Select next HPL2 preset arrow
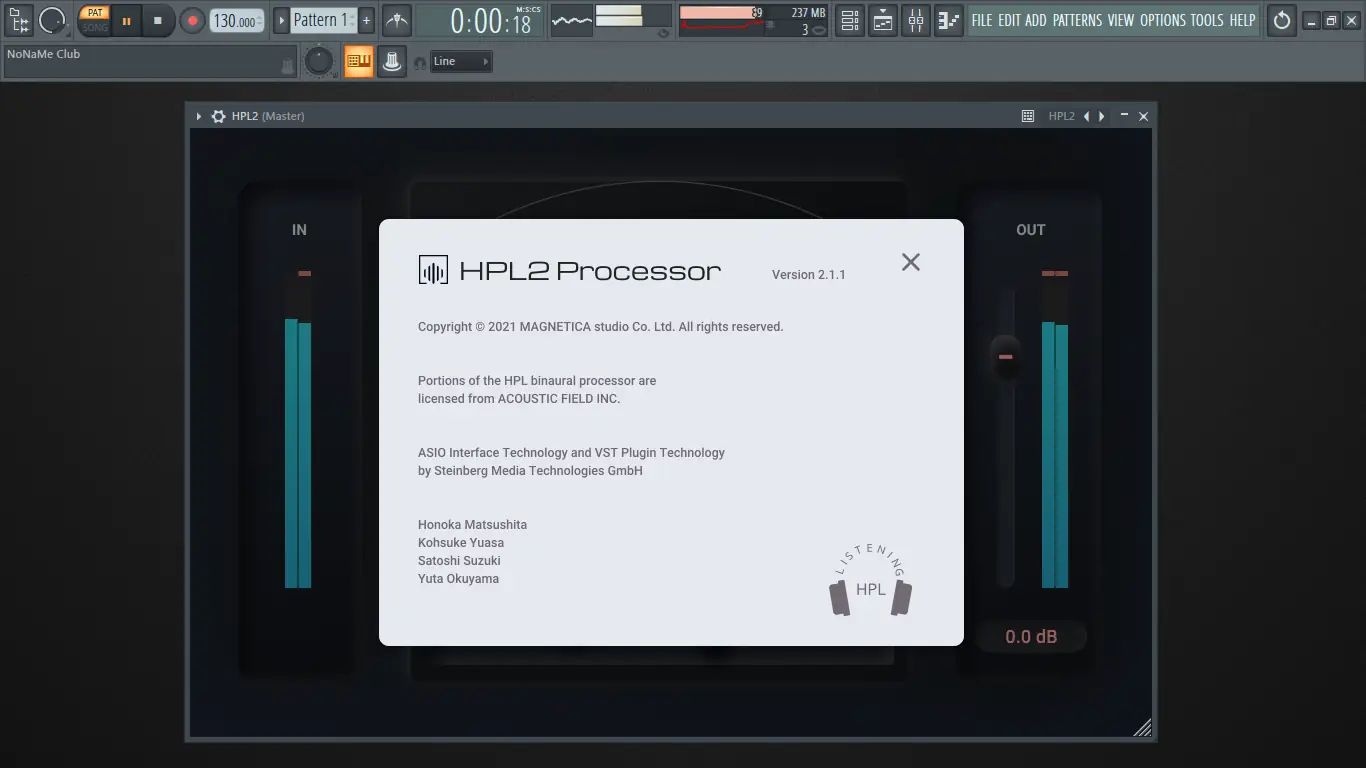 1102,116
